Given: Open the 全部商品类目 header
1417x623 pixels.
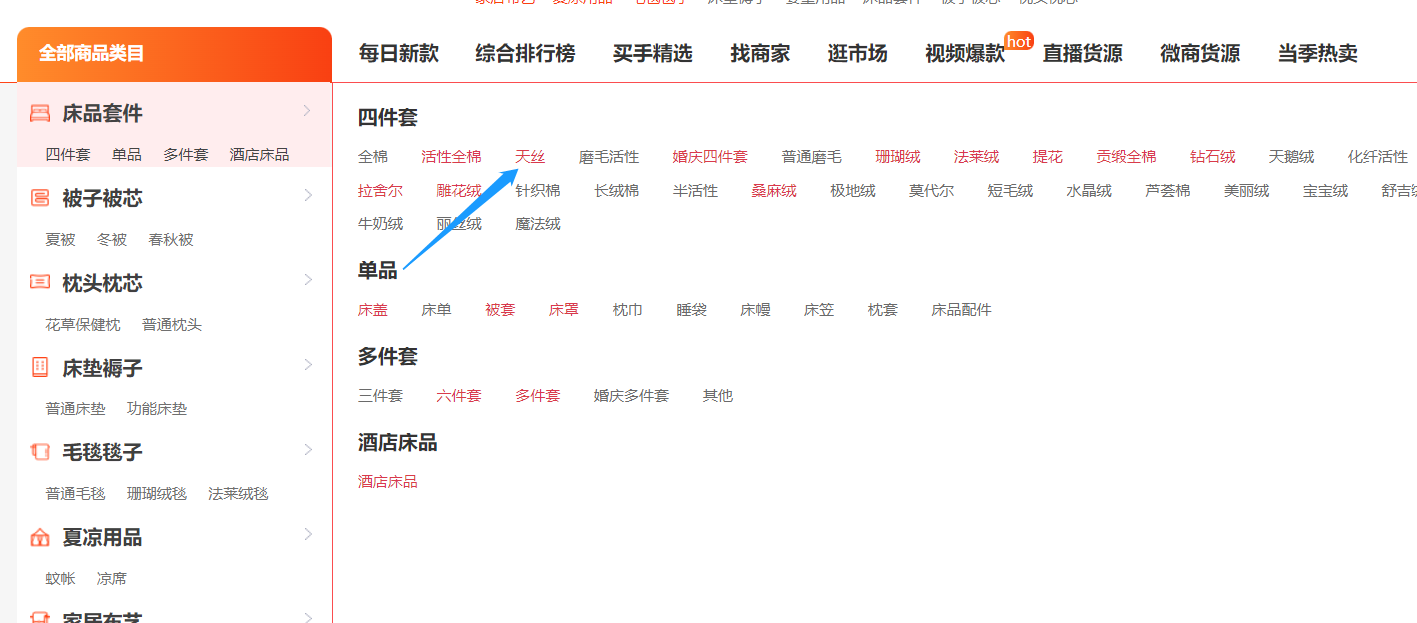Looking at the screenshot, I should [174, 54].
